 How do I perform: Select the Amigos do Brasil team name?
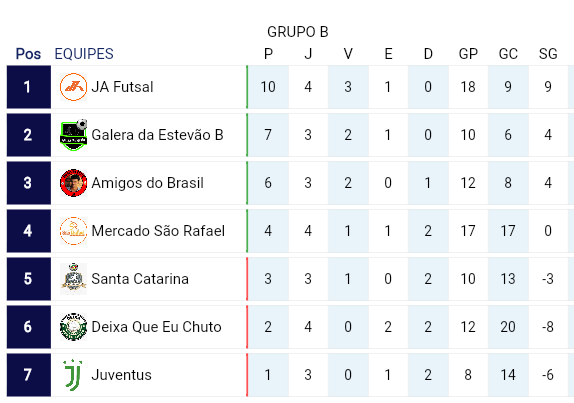tap(148, 183)
